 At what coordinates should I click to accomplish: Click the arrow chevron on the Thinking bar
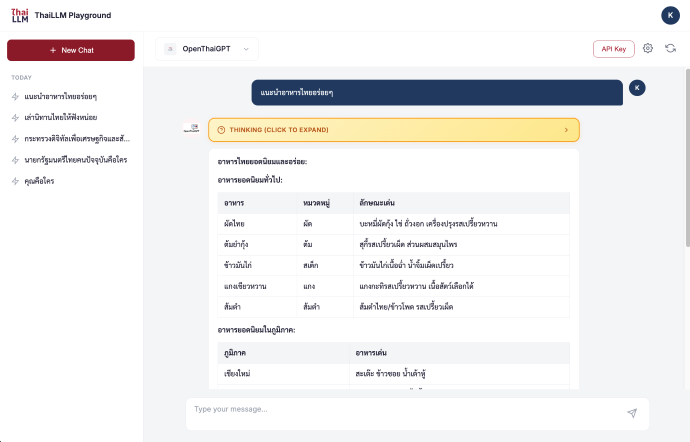566,130
